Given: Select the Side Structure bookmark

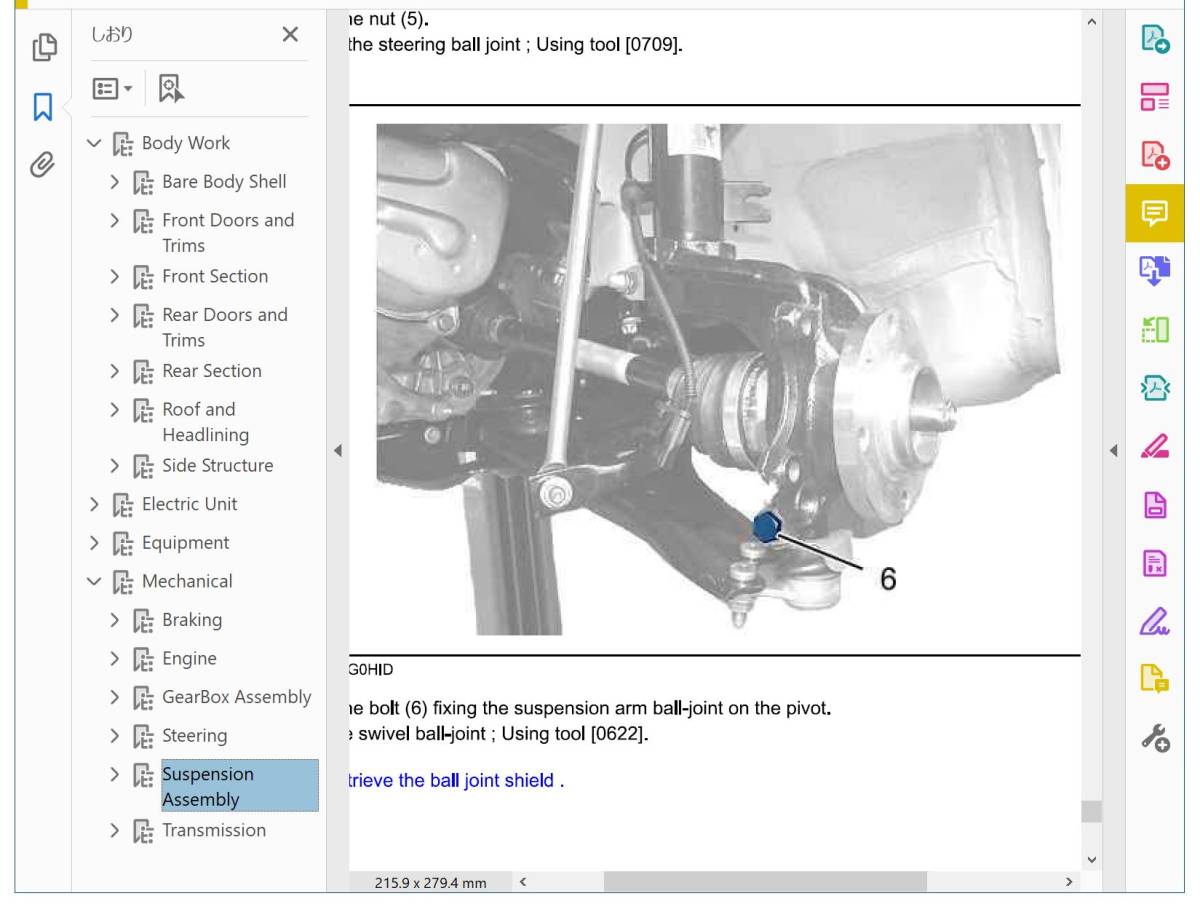Looking at the screenshot, I should (x=217, y=465).
